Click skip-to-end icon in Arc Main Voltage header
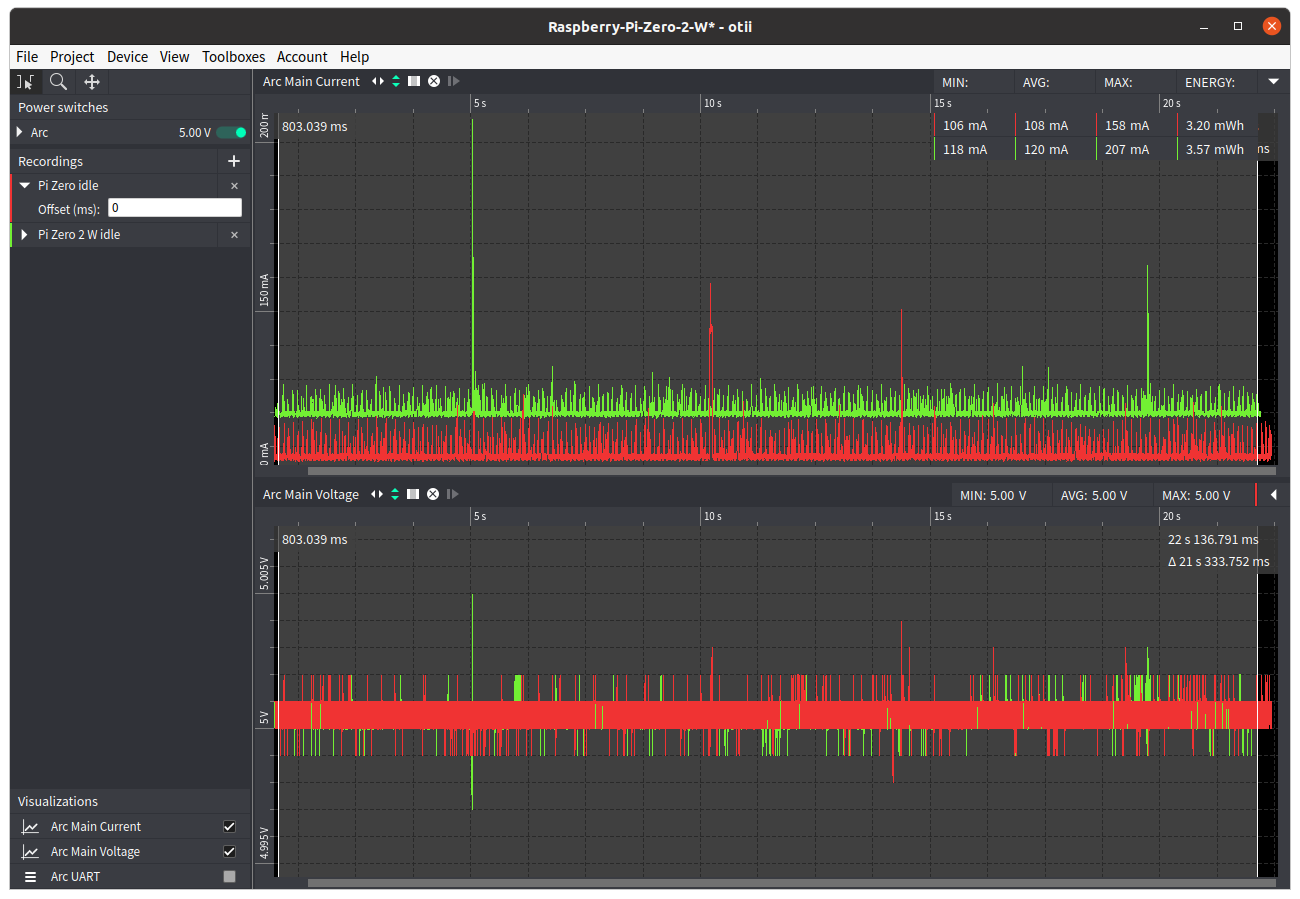Screen dimensions: 1300x899 [453, 494]
